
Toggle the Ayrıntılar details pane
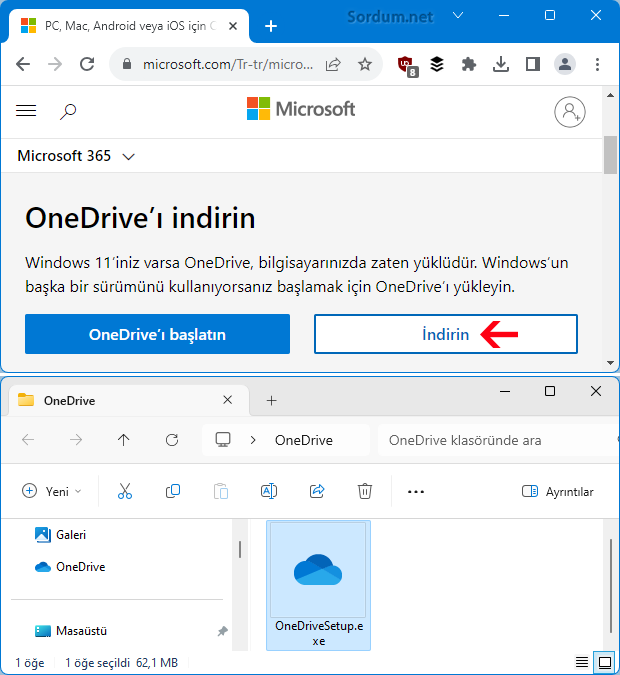point(558,491)
